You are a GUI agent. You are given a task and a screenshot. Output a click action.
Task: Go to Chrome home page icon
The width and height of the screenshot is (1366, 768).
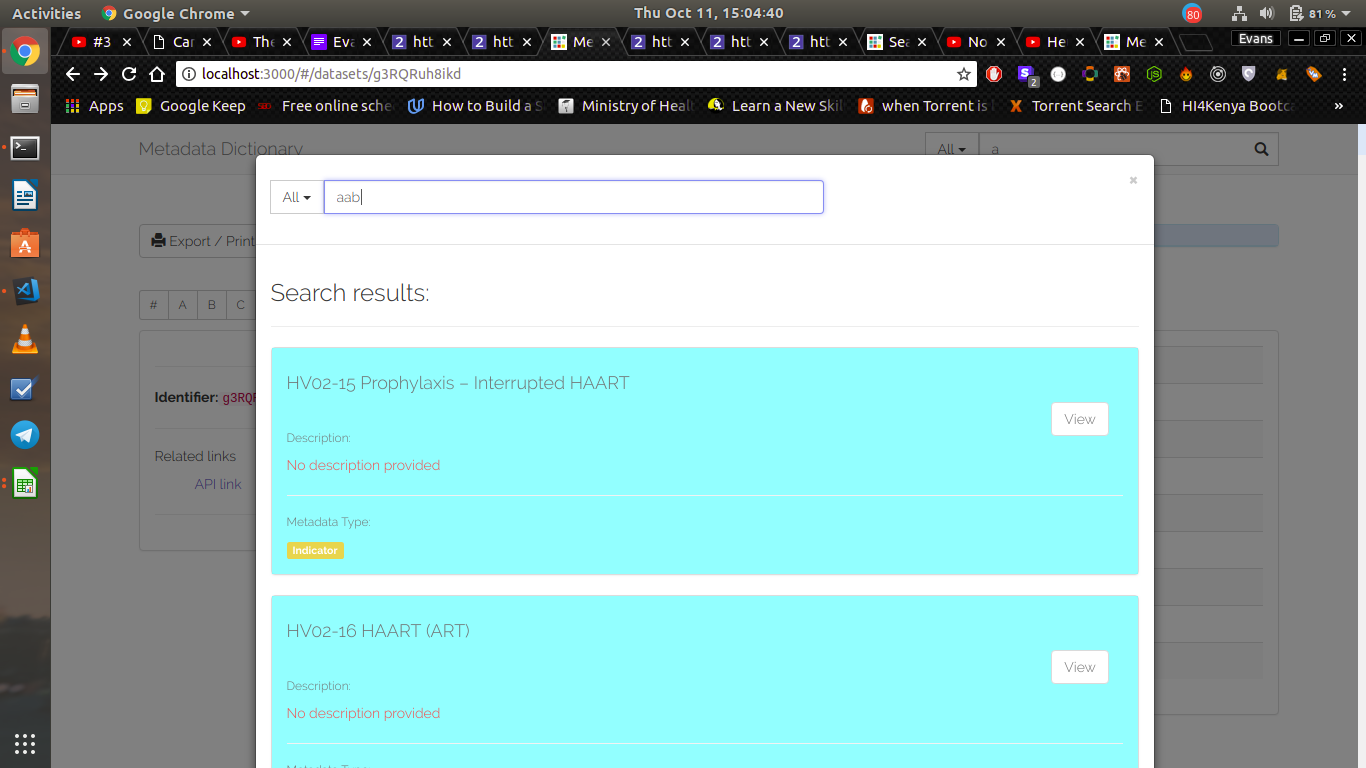[x=157, y=74]
